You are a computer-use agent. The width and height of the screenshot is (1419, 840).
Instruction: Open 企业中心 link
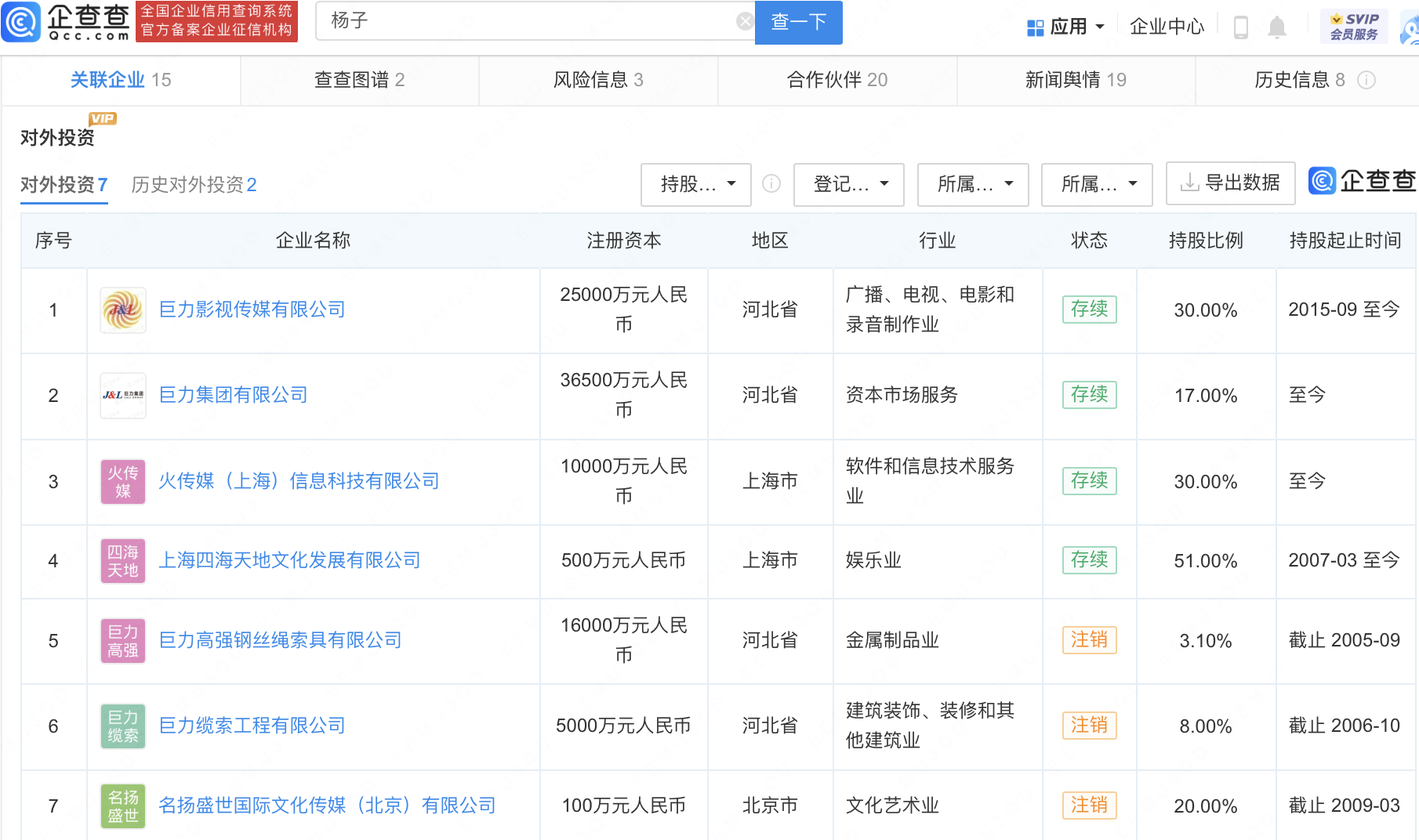click(x=1167, y=27)
